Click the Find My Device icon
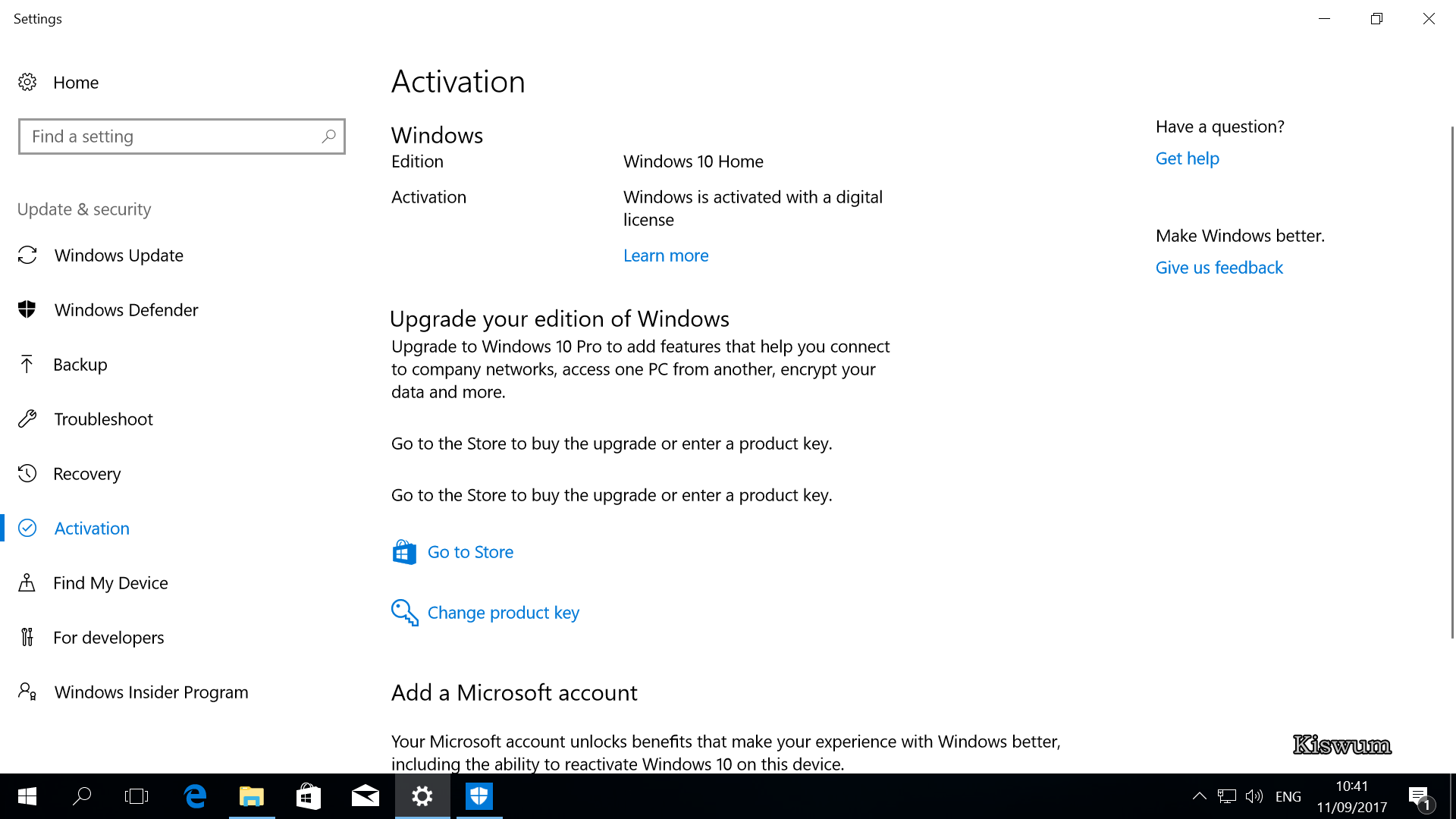Viewport: 1456px width, 819px height. point(27,582)
